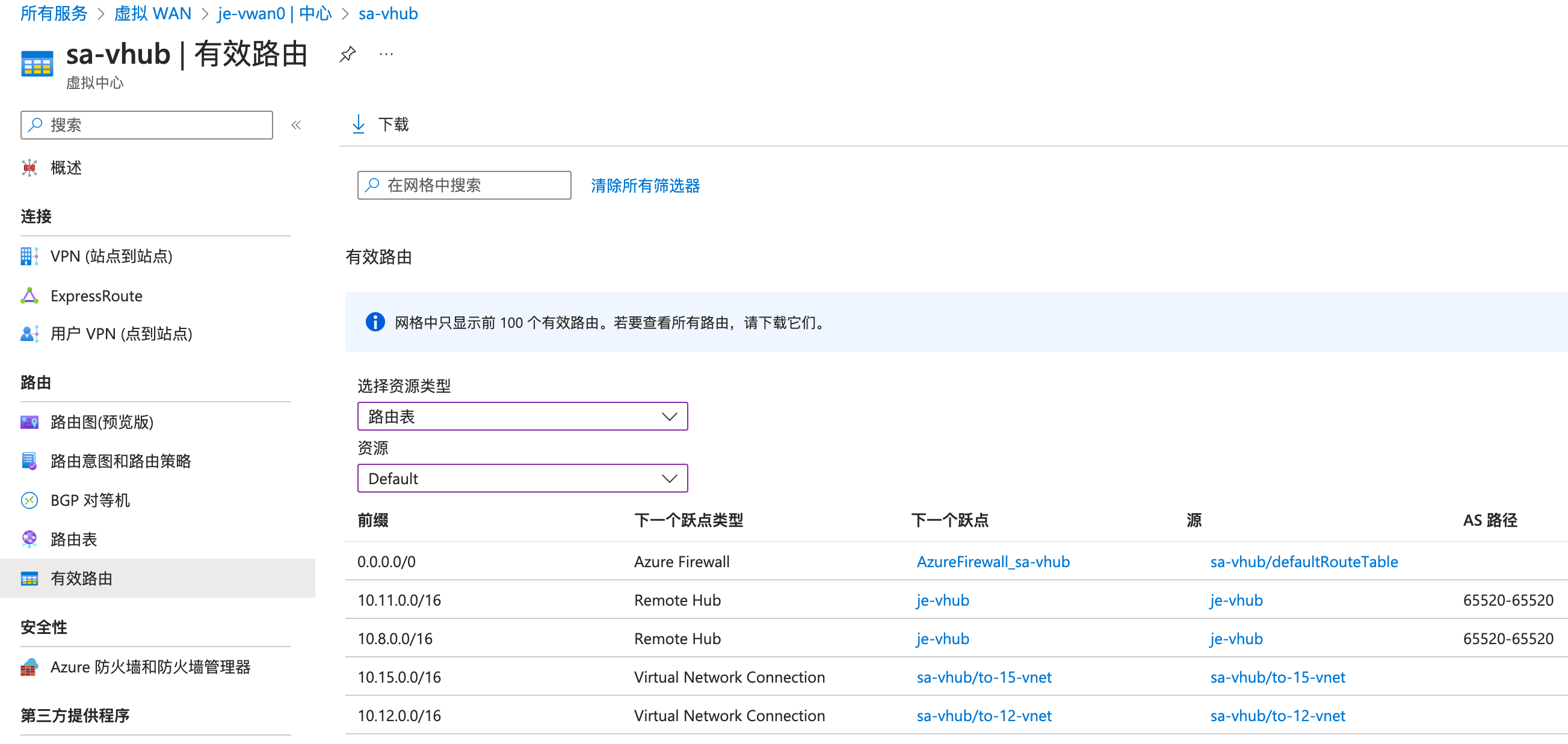This screenshot has width=1568, height=744.
Task: Open VPN (站点到站点) menu item
Action: (x=111, y=256)
